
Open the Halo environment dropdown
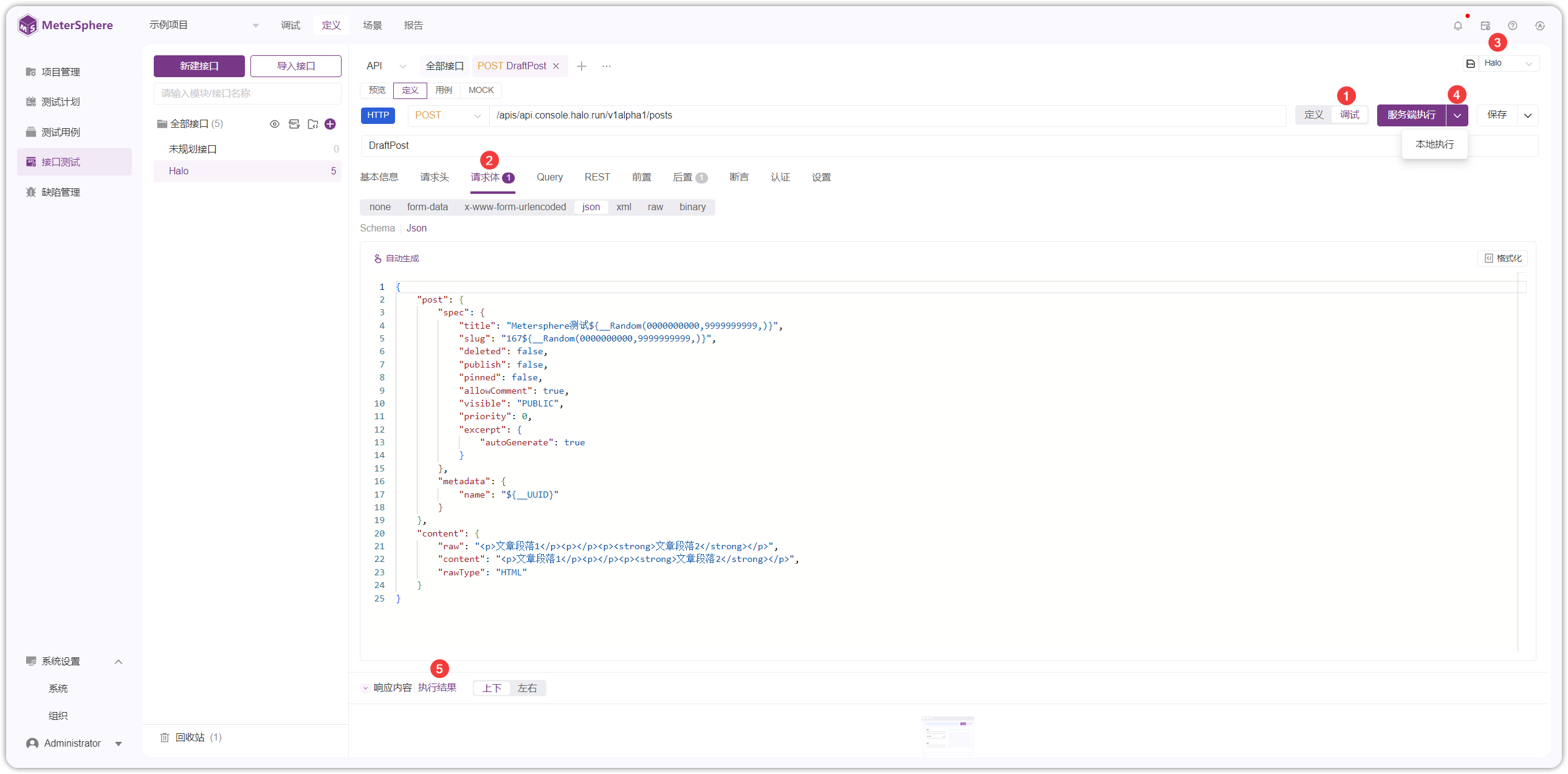click(x=1508, y=63)
